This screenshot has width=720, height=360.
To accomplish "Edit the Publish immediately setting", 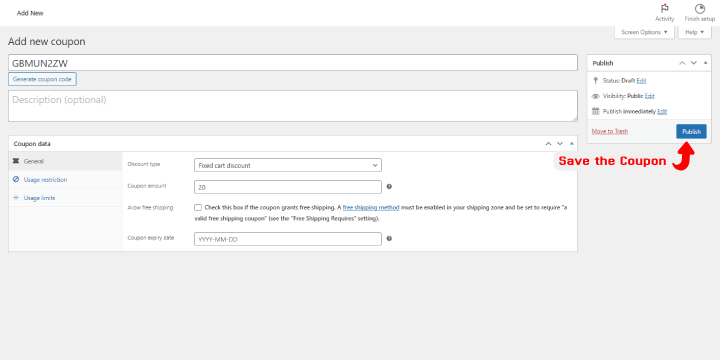I will [x=662, y=111].
